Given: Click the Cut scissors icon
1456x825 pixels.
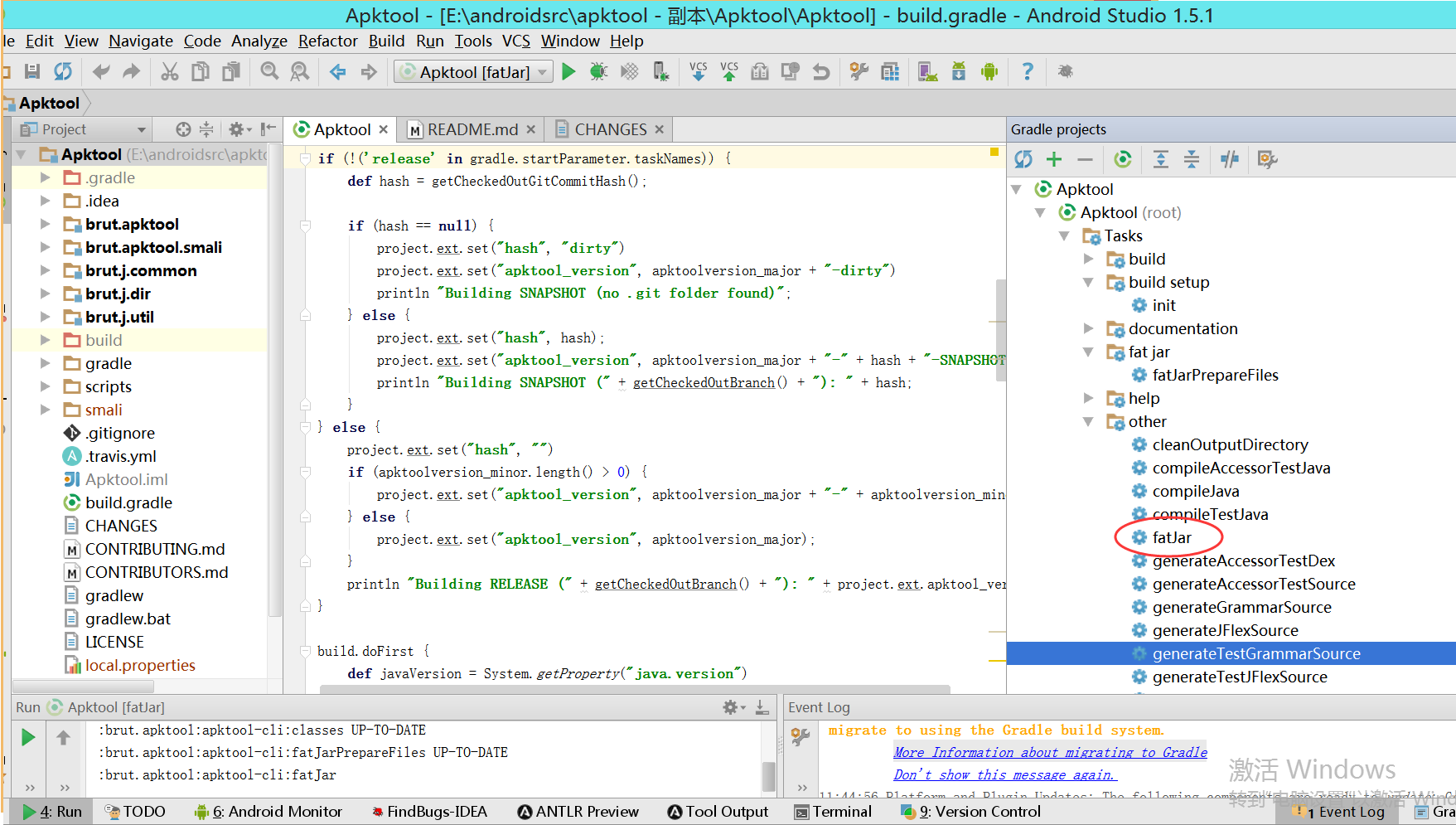Looking at the screenshot, I should (170, 72).
